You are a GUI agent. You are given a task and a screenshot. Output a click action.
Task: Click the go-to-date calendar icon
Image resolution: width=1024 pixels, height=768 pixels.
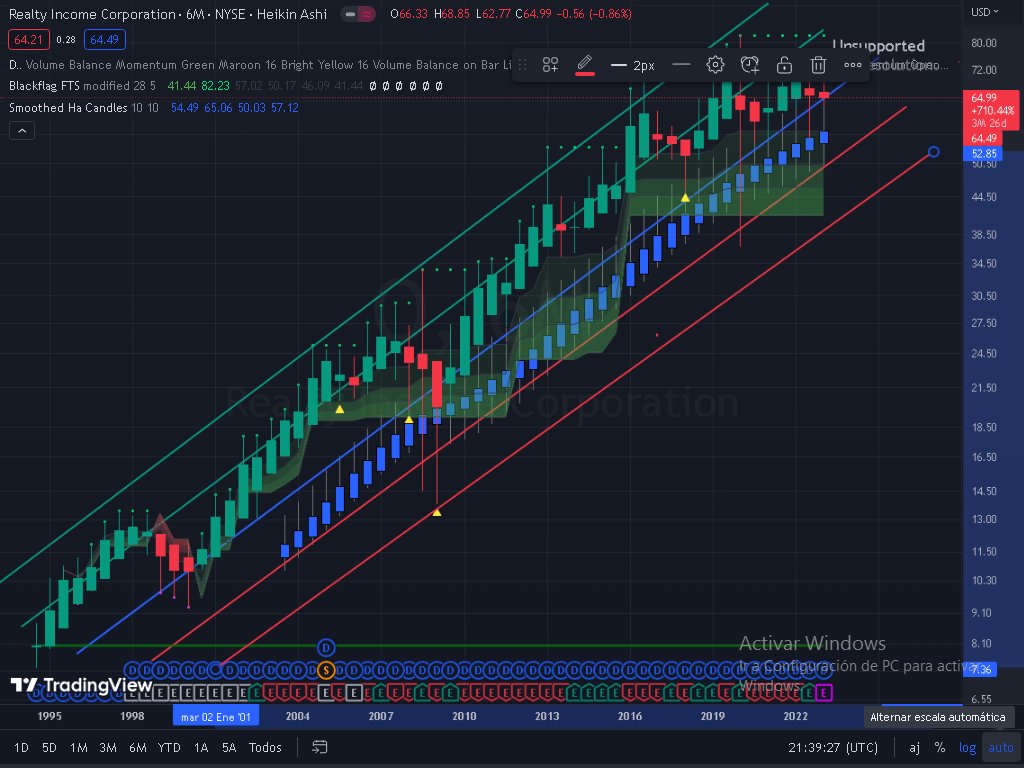pyautogui.click(x=319, y=747)
